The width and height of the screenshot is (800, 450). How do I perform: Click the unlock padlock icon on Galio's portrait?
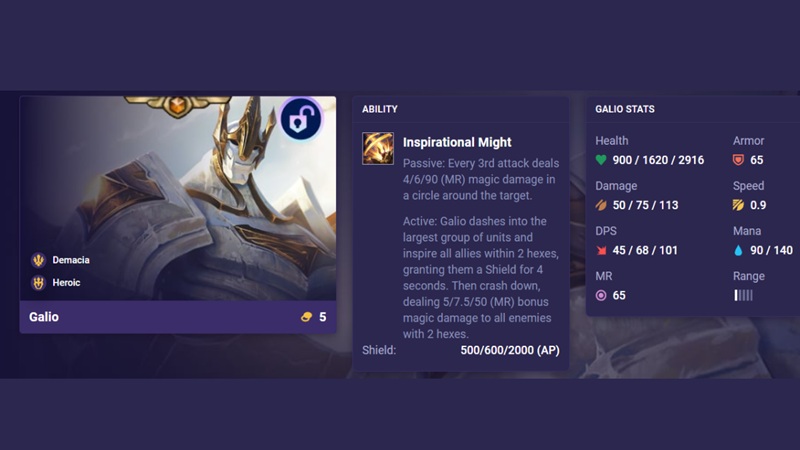301,119
